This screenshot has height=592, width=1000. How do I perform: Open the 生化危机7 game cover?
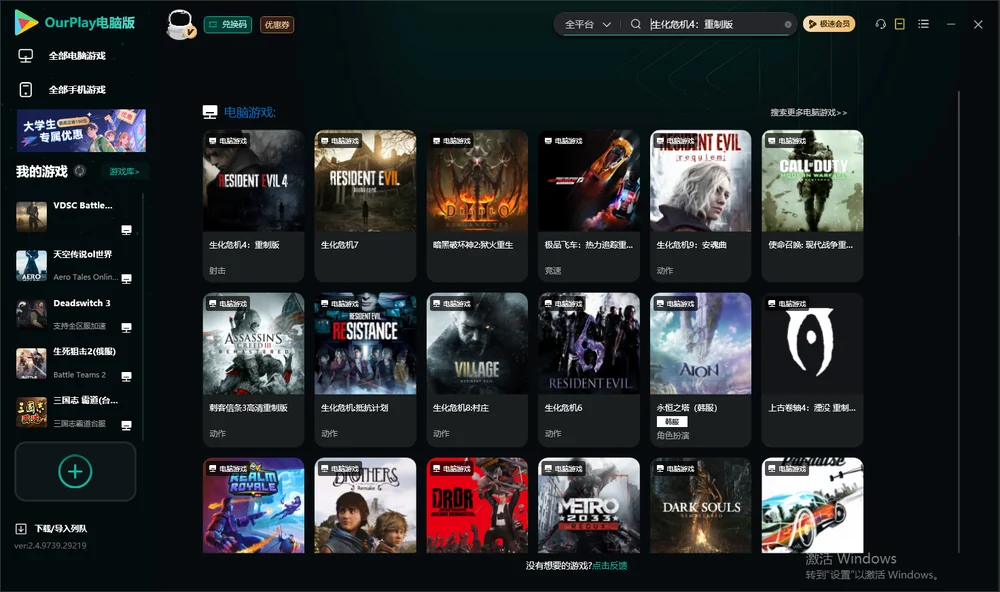365,181
